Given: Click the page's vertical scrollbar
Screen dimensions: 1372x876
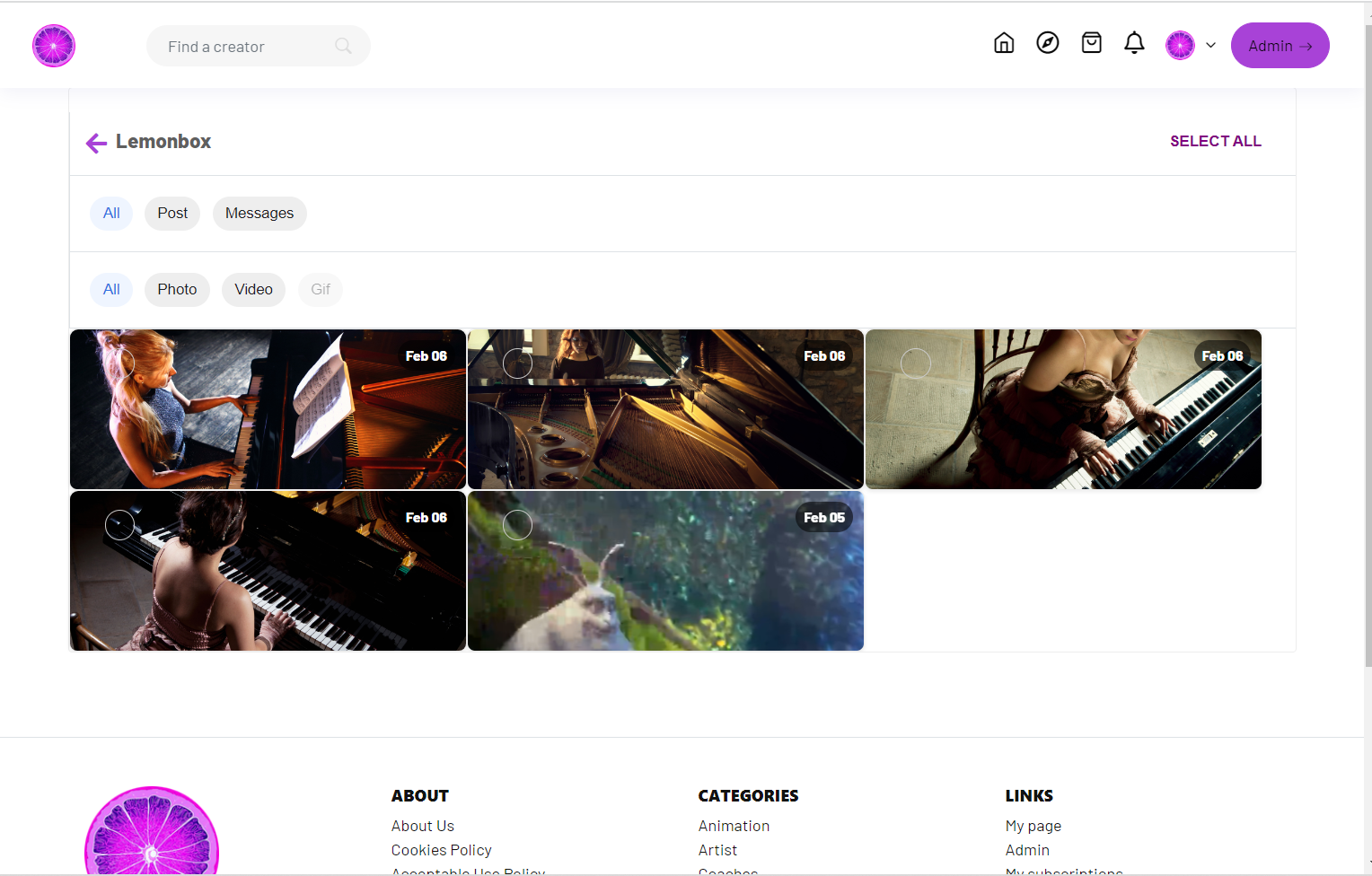Looking at the screenshot, I should pos(1368,346).
